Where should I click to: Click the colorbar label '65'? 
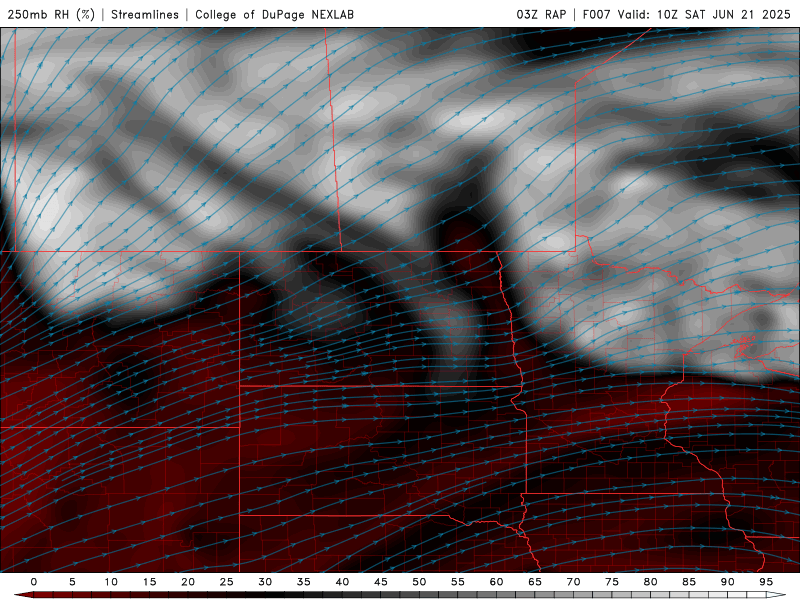(x=535, y=582)
